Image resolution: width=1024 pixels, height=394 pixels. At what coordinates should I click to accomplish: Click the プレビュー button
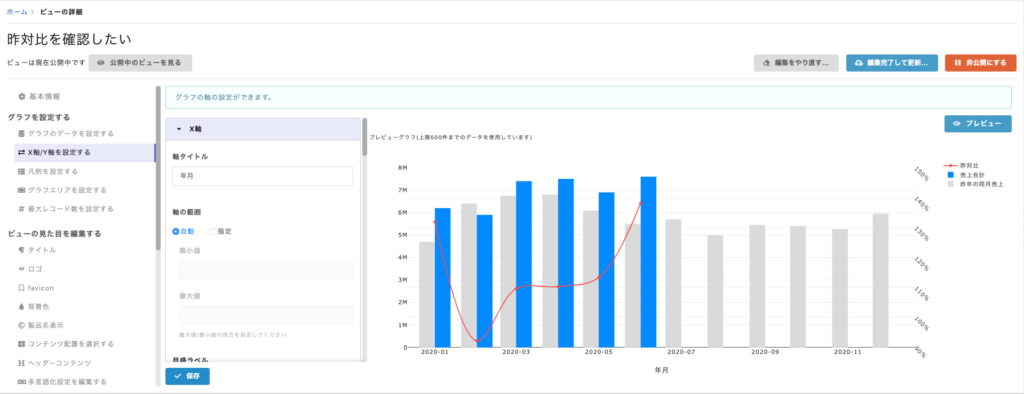978,123
